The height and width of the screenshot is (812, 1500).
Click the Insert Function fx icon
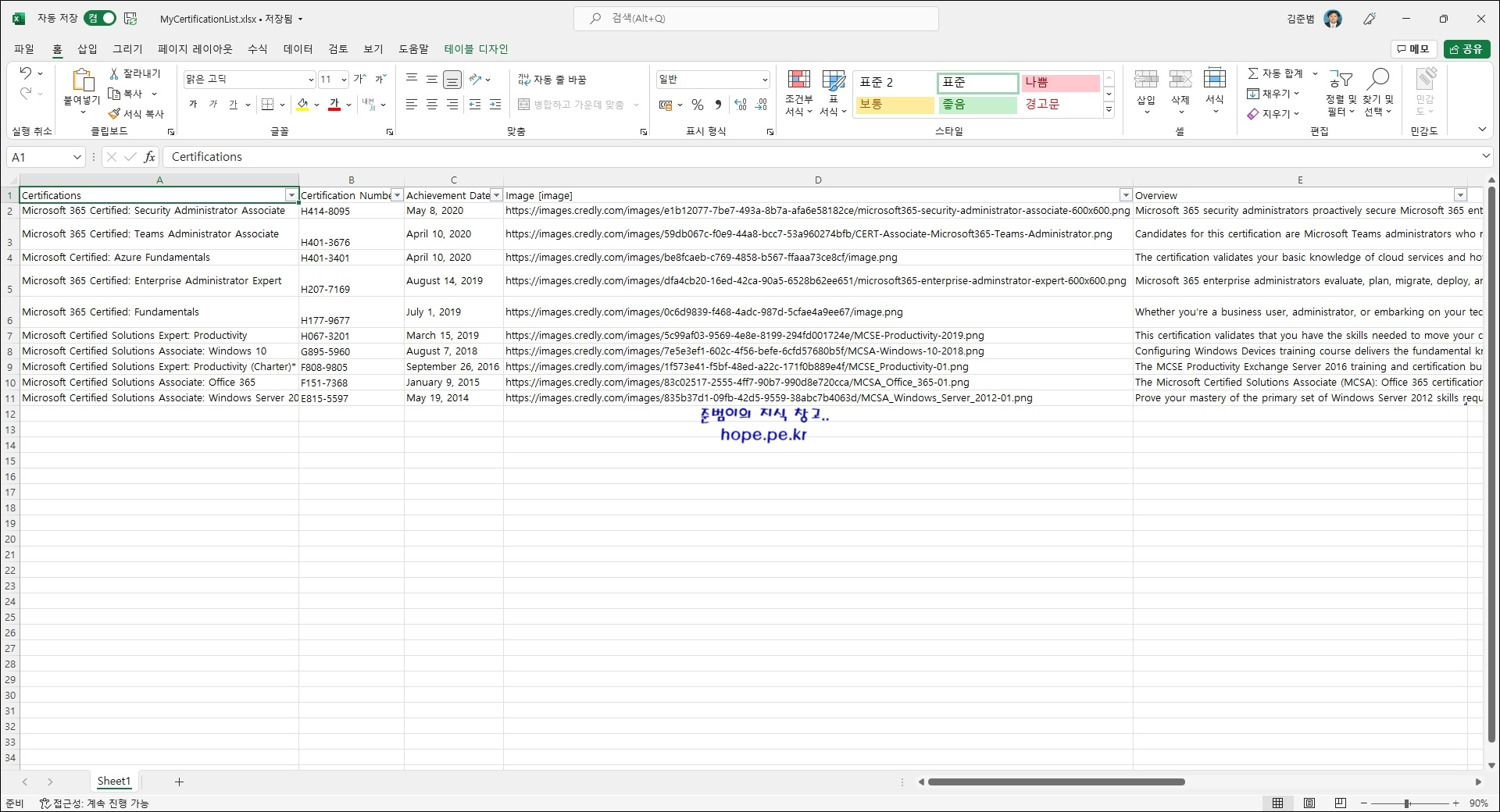coord(149,157)
